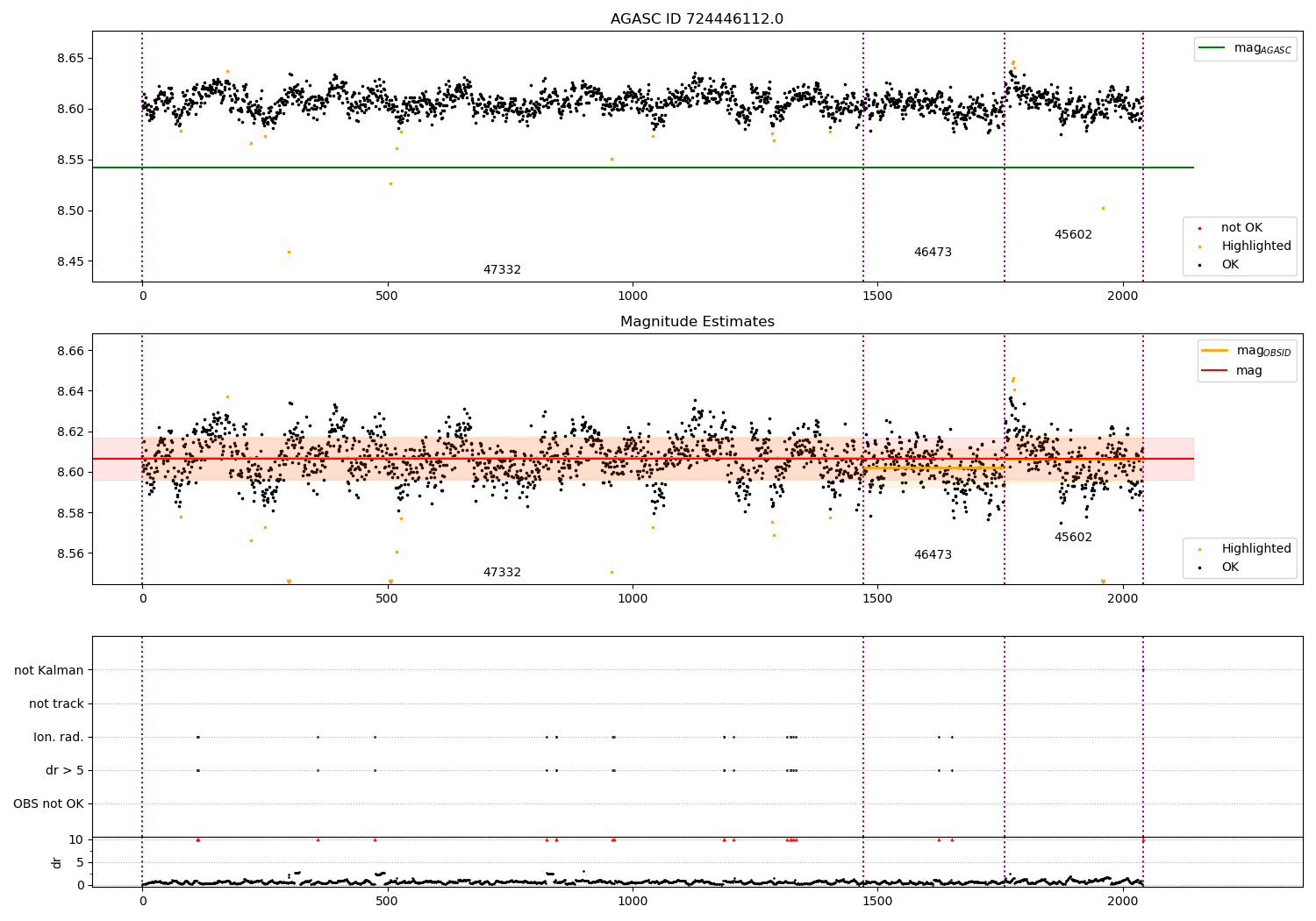Click the red 'not OK' legend marker
The height and width of the screenshot is (921, 1316).
click(x=1199, y=228)
